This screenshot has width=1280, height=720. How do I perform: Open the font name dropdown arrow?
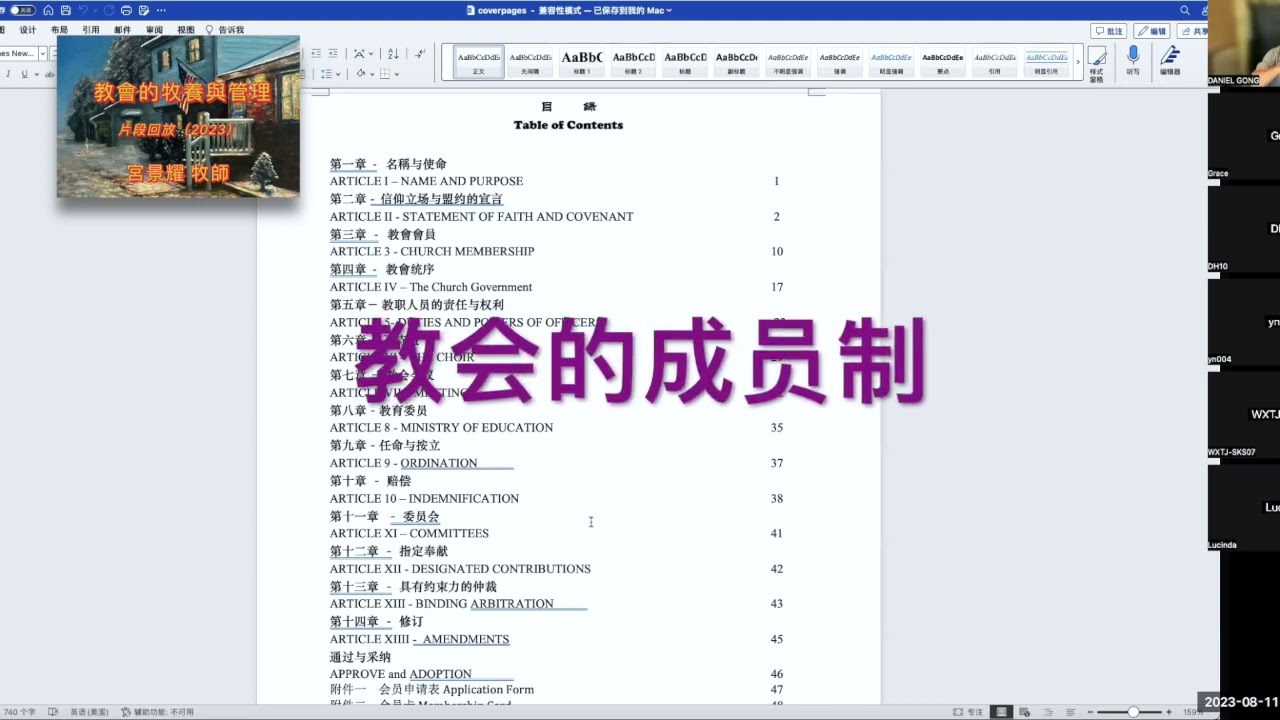pos(41,53)
